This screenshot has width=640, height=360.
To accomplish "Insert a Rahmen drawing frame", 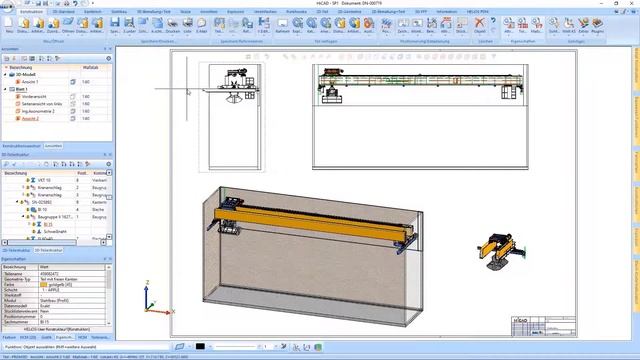I will pyautogui.click(x=282, y=25).
